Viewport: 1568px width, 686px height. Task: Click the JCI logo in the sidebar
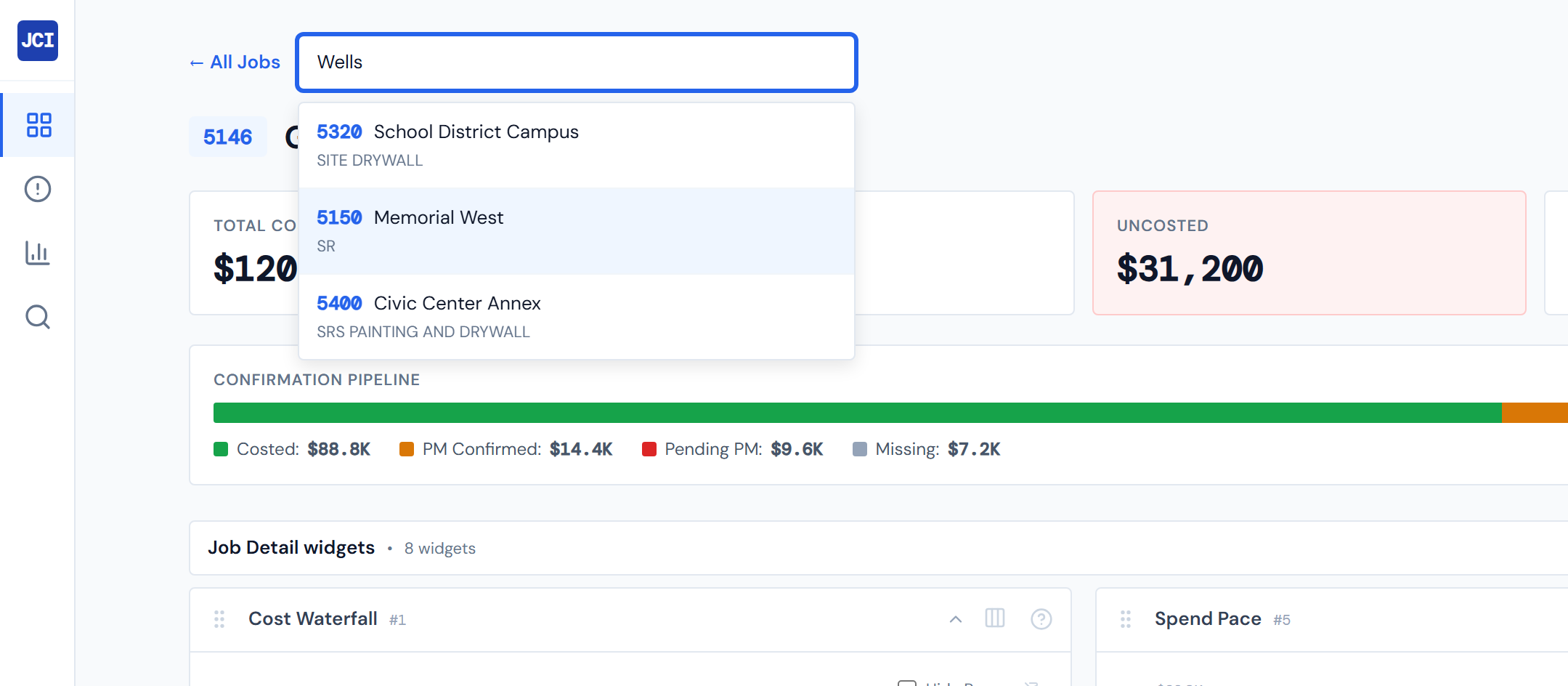point(38,41)
